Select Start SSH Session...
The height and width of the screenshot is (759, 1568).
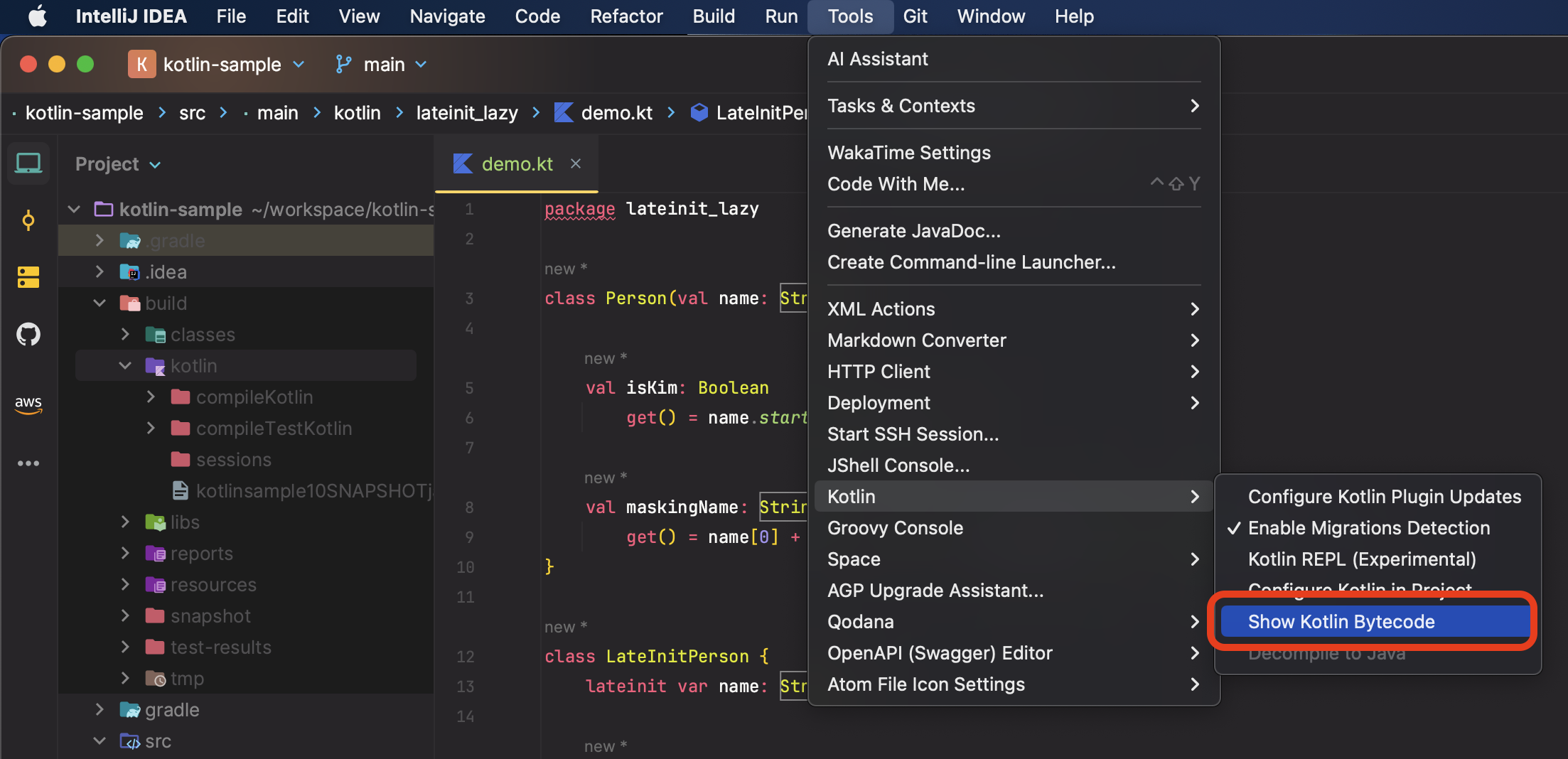tap(1014, 434)
